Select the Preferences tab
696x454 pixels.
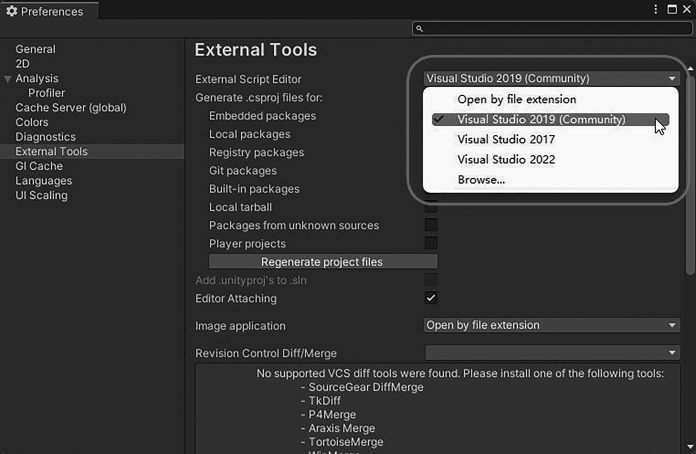(49, 11)
